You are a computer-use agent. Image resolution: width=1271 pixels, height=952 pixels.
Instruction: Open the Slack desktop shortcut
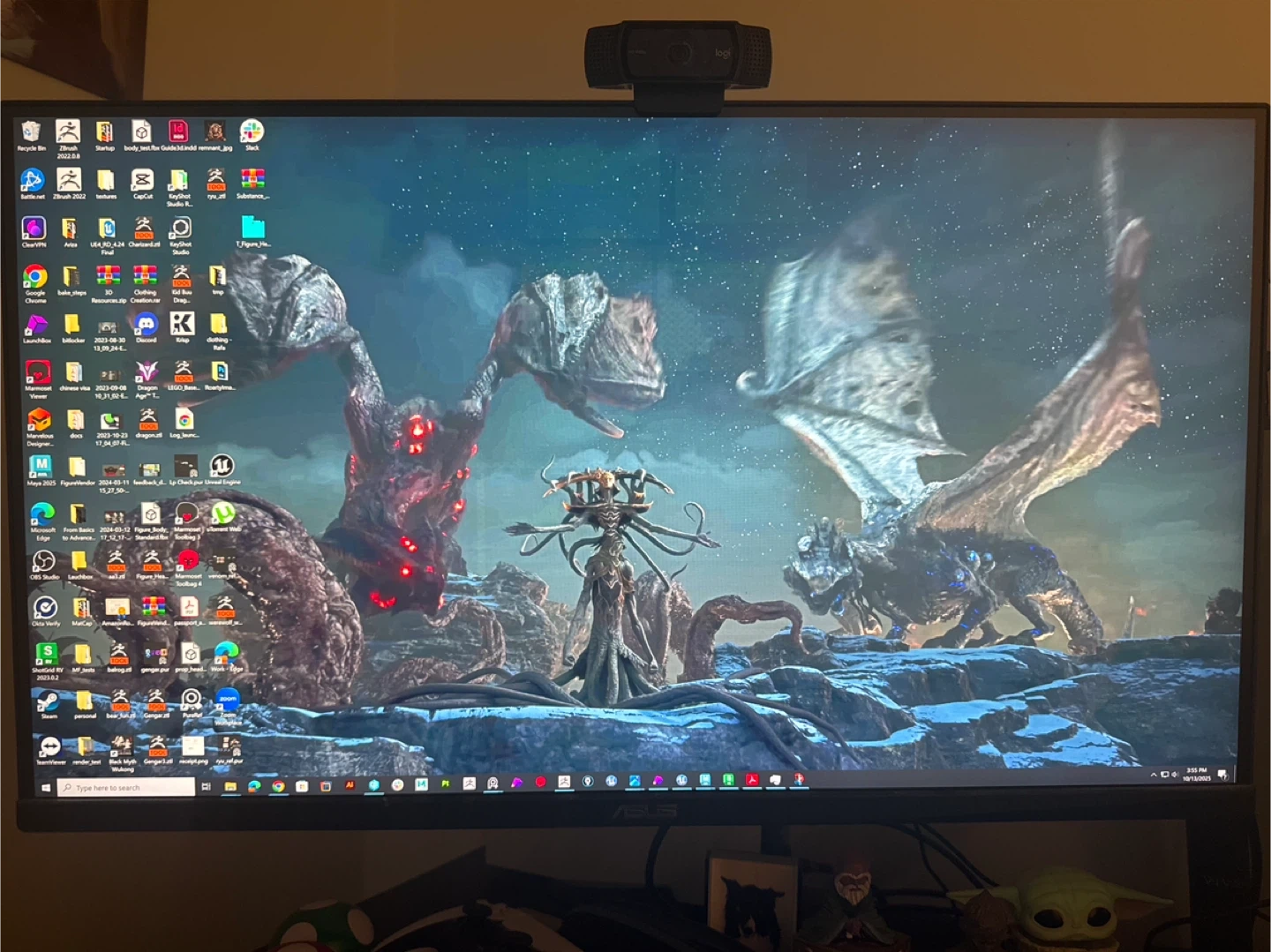(252, 132)
